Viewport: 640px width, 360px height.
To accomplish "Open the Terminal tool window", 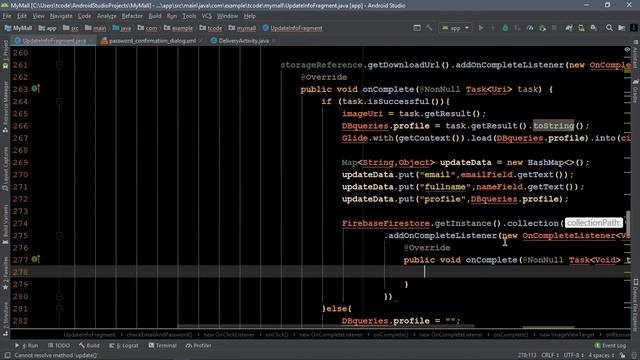I will (162, 346).
